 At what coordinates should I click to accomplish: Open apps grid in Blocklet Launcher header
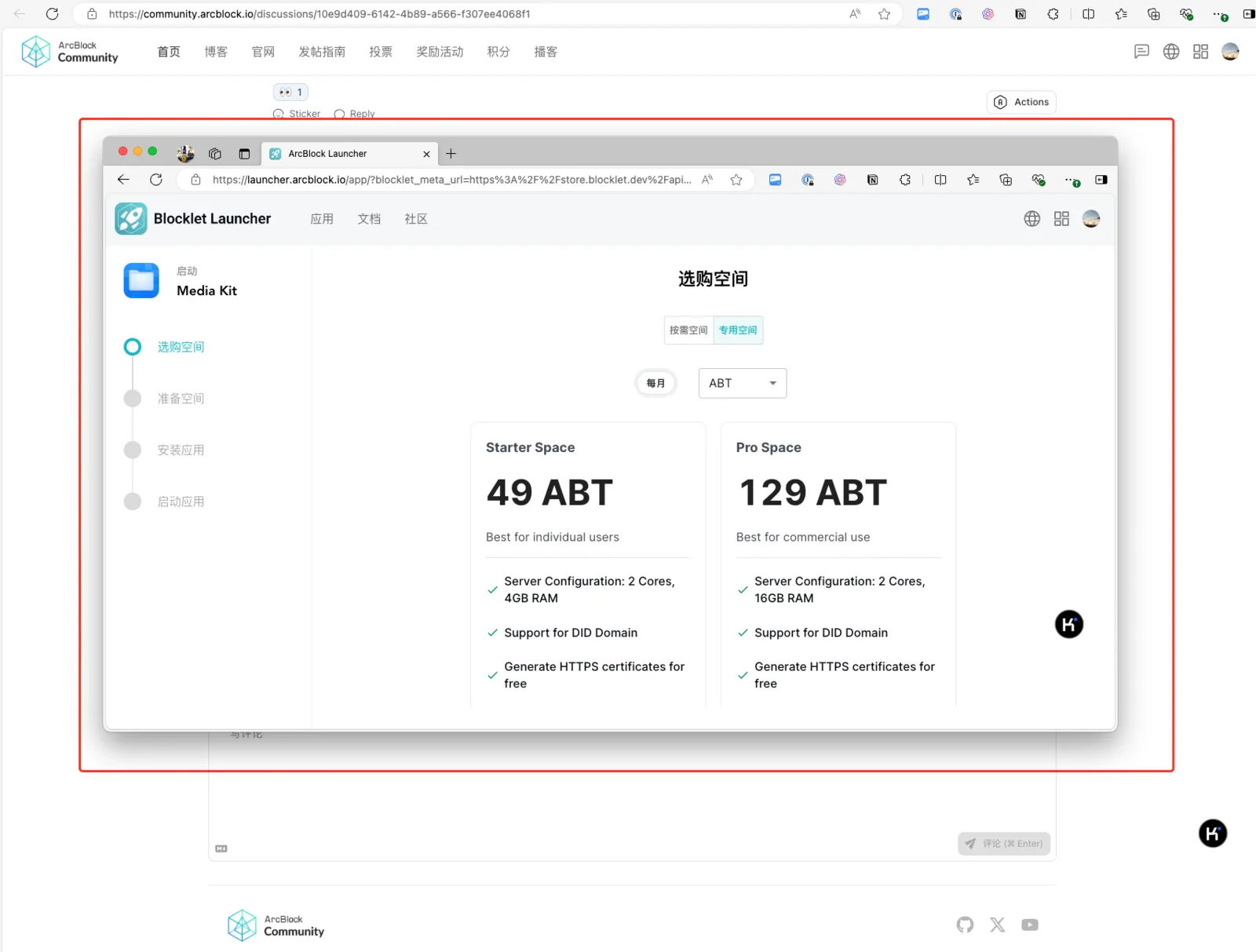pos(1061,219)
